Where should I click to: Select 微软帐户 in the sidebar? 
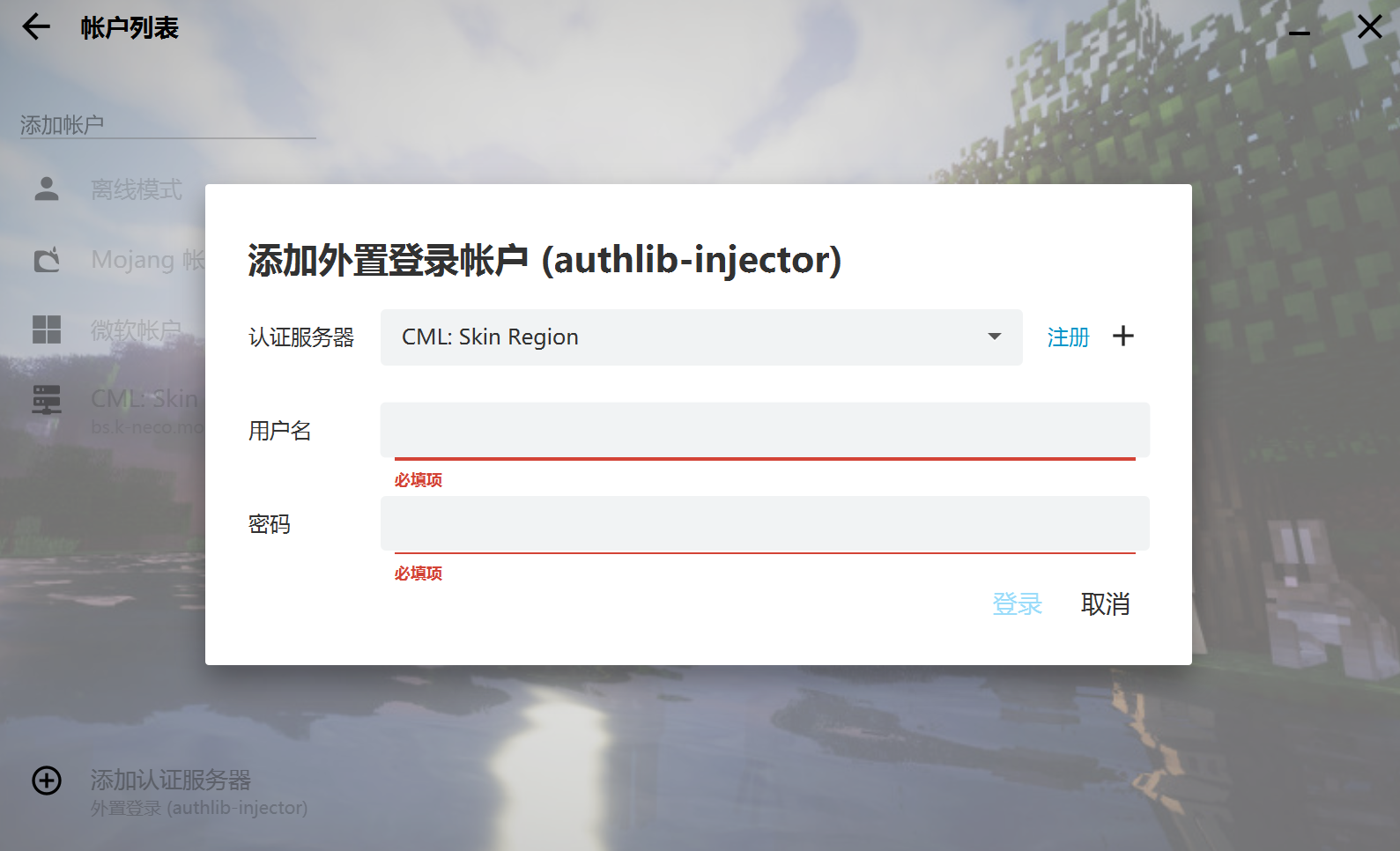coord(136,330)
